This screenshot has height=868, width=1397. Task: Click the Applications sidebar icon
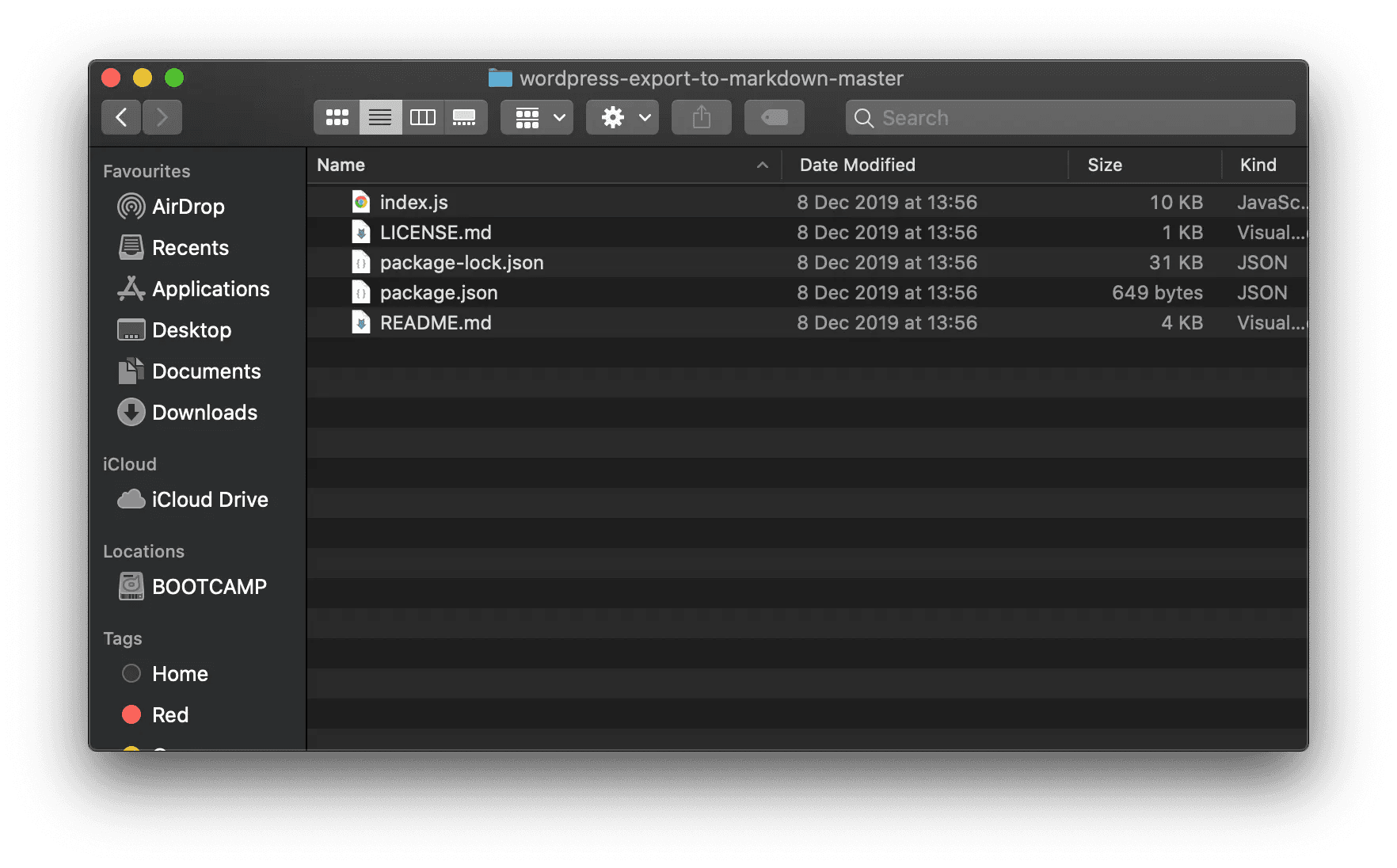coord(131,289)
